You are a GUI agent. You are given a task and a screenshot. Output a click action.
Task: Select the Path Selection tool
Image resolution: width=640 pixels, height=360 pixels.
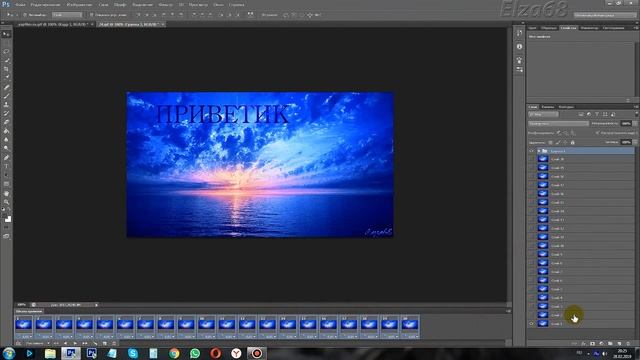(x=7, y=175)
